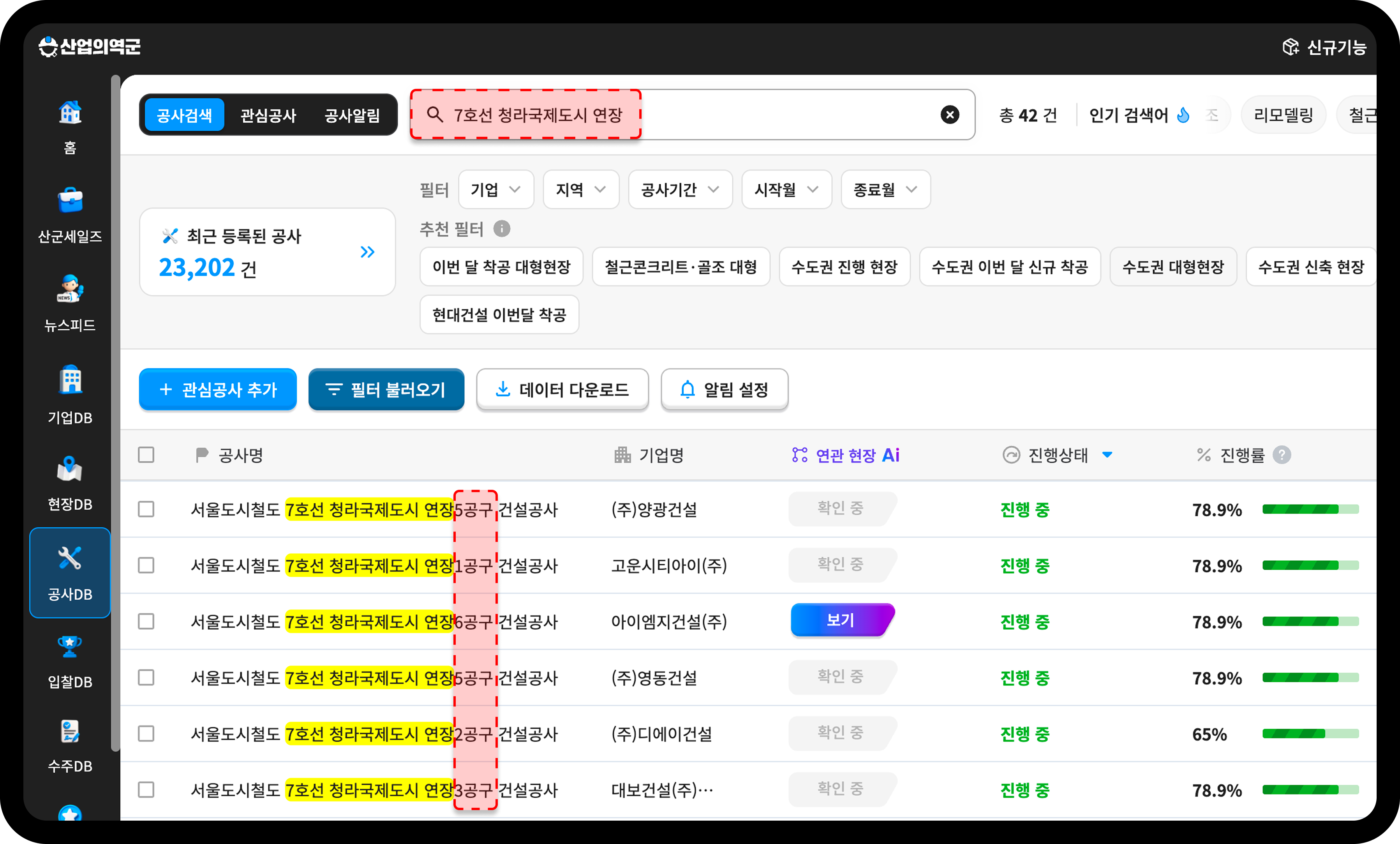Click into the search input field

pos(692,115)
